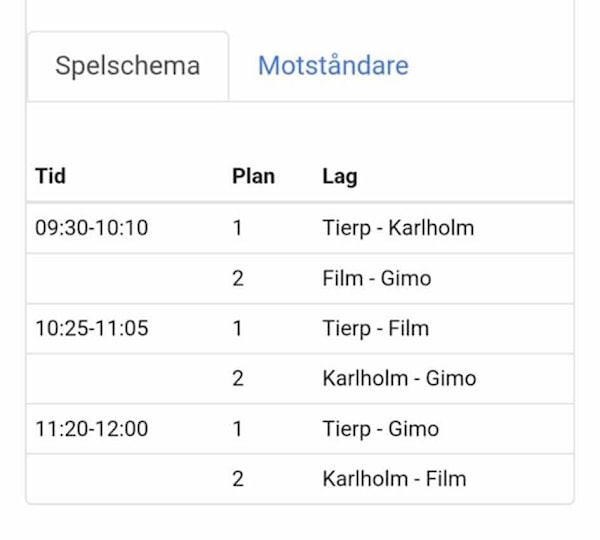Click the Tid column header
This screenshot has height=540, width=600.
(50, 177)
